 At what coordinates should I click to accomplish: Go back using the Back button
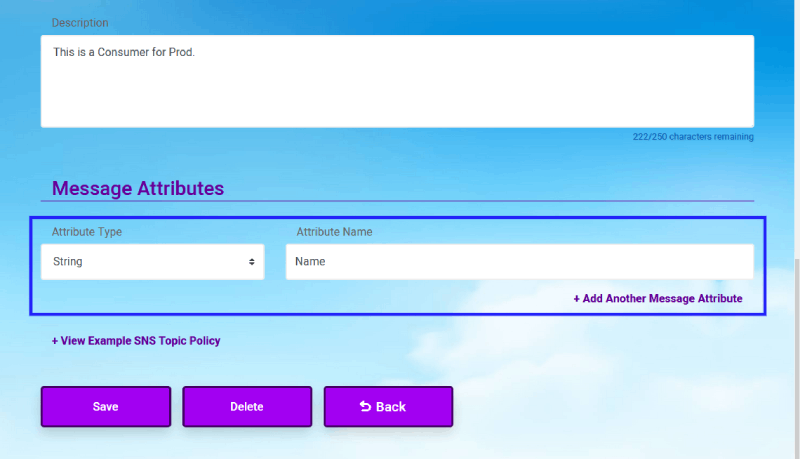point(388,406)
